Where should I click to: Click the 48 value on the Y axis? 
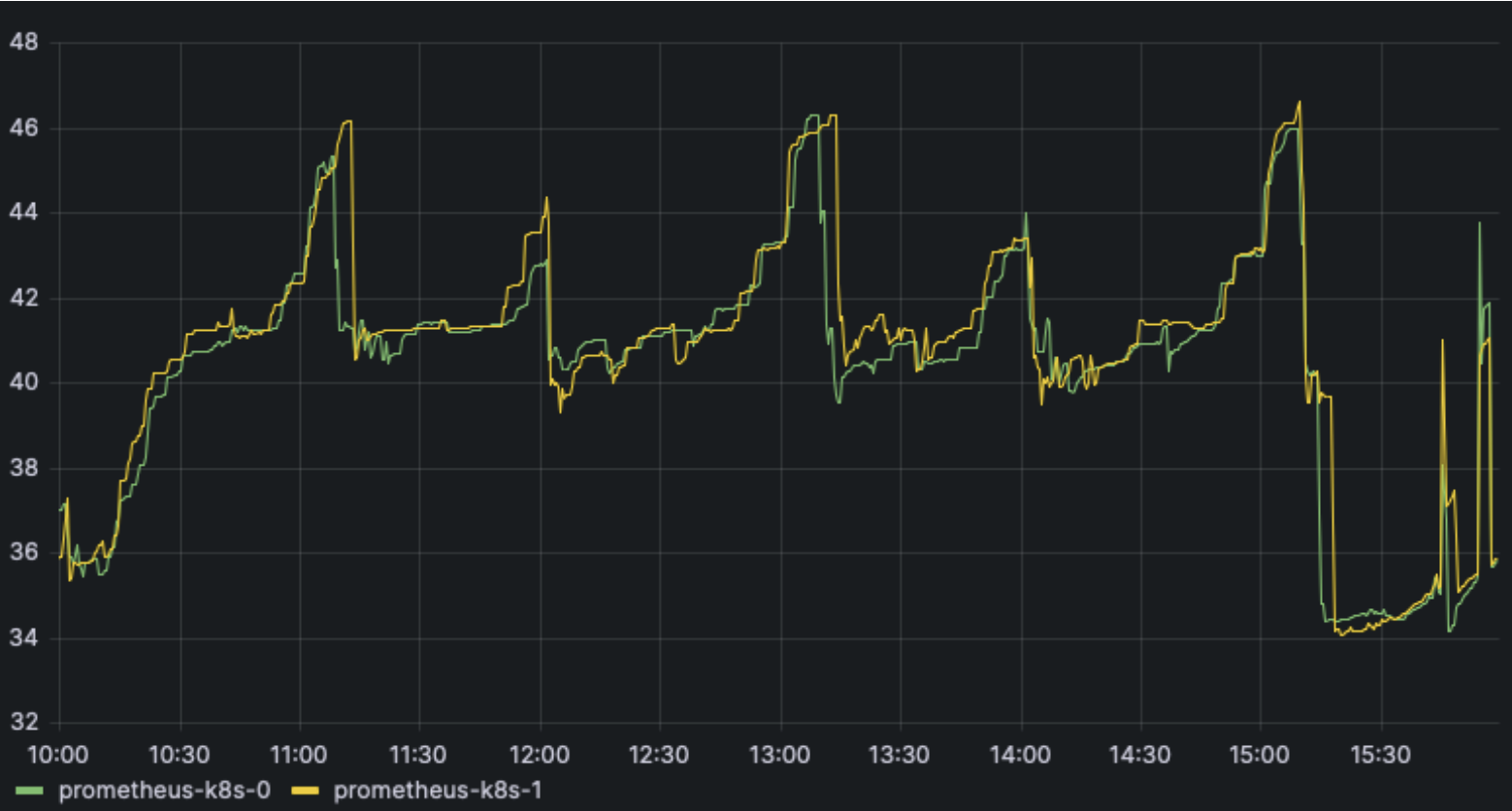pos(23,43)
